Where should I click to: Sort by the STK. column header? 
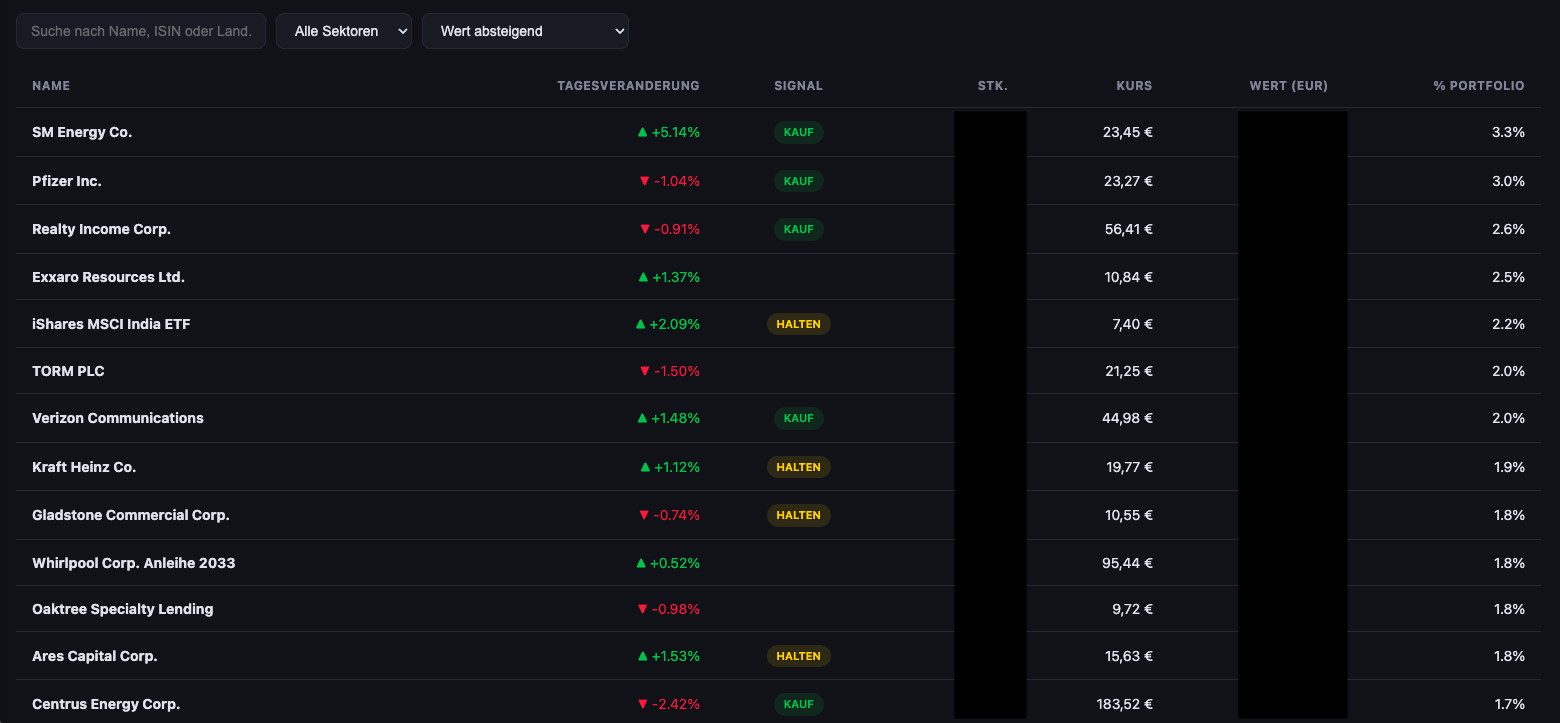click(992, 86)
